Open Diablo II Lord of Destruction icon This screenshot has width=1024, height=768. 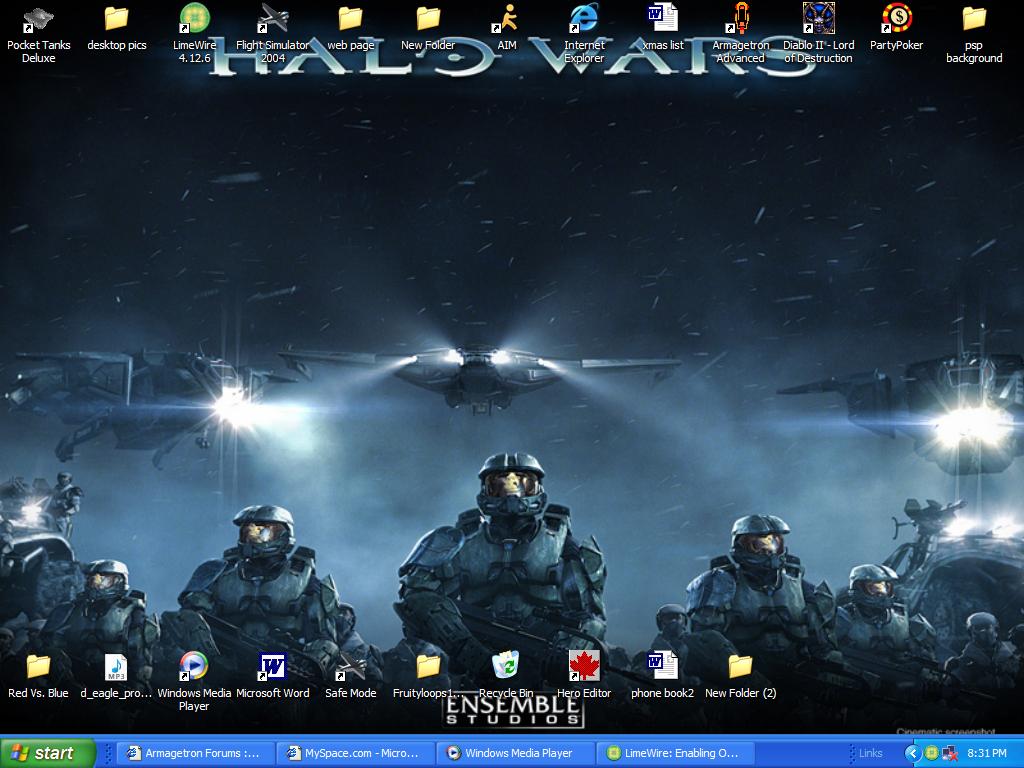click(818, 20)
